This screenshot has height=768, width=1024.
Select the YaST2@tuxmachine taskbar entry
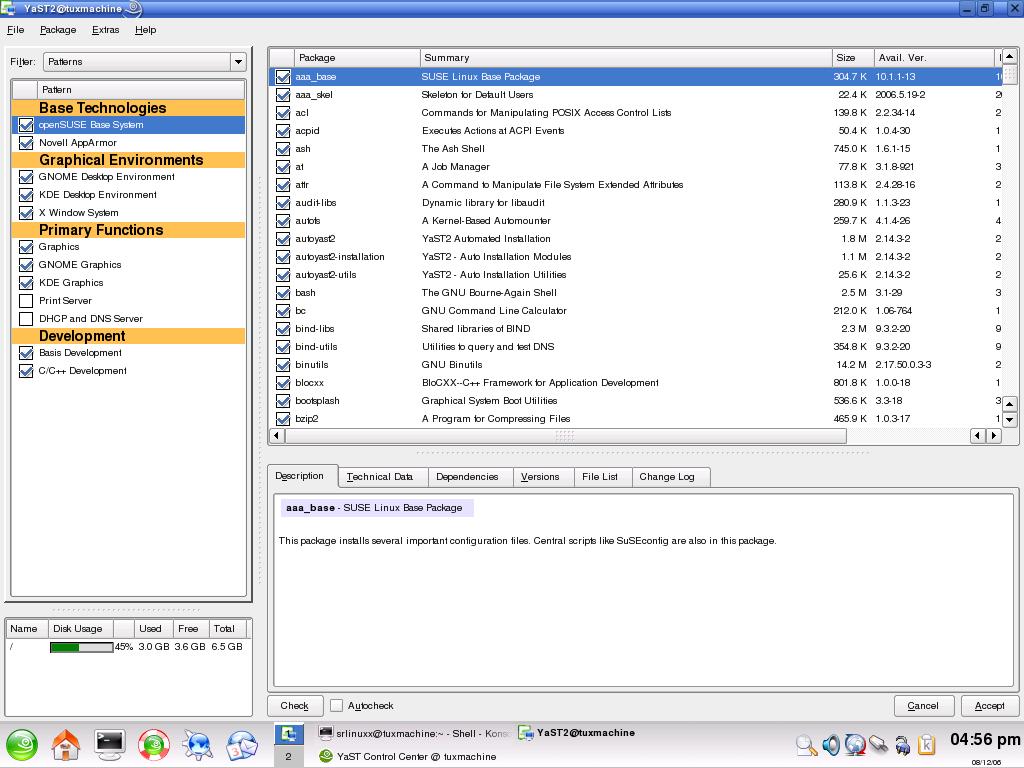(577, 733)
